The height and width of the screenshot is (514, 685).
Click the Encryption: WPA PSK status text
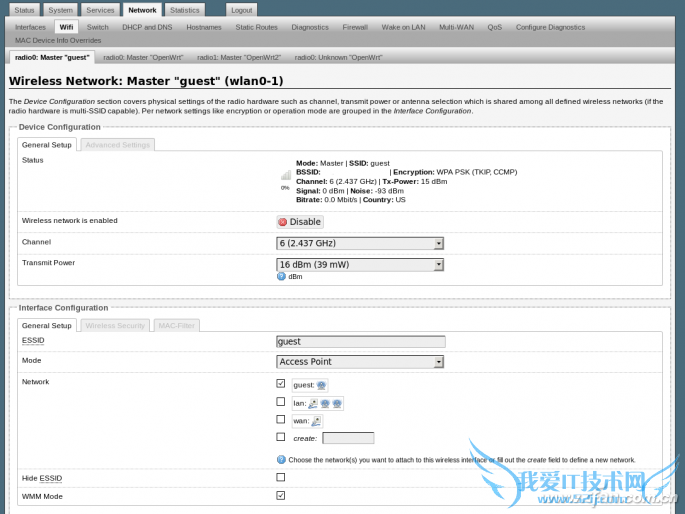[455, 172]
